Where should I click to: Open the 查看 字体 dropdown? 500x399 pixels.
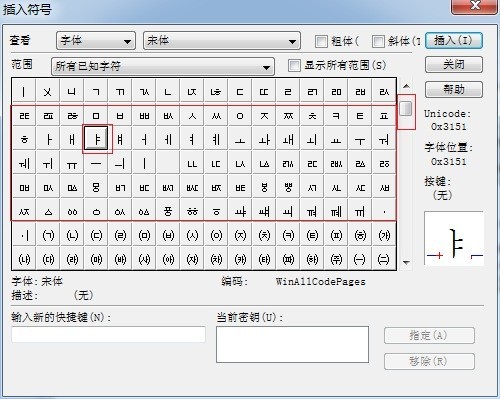(96, 41)
